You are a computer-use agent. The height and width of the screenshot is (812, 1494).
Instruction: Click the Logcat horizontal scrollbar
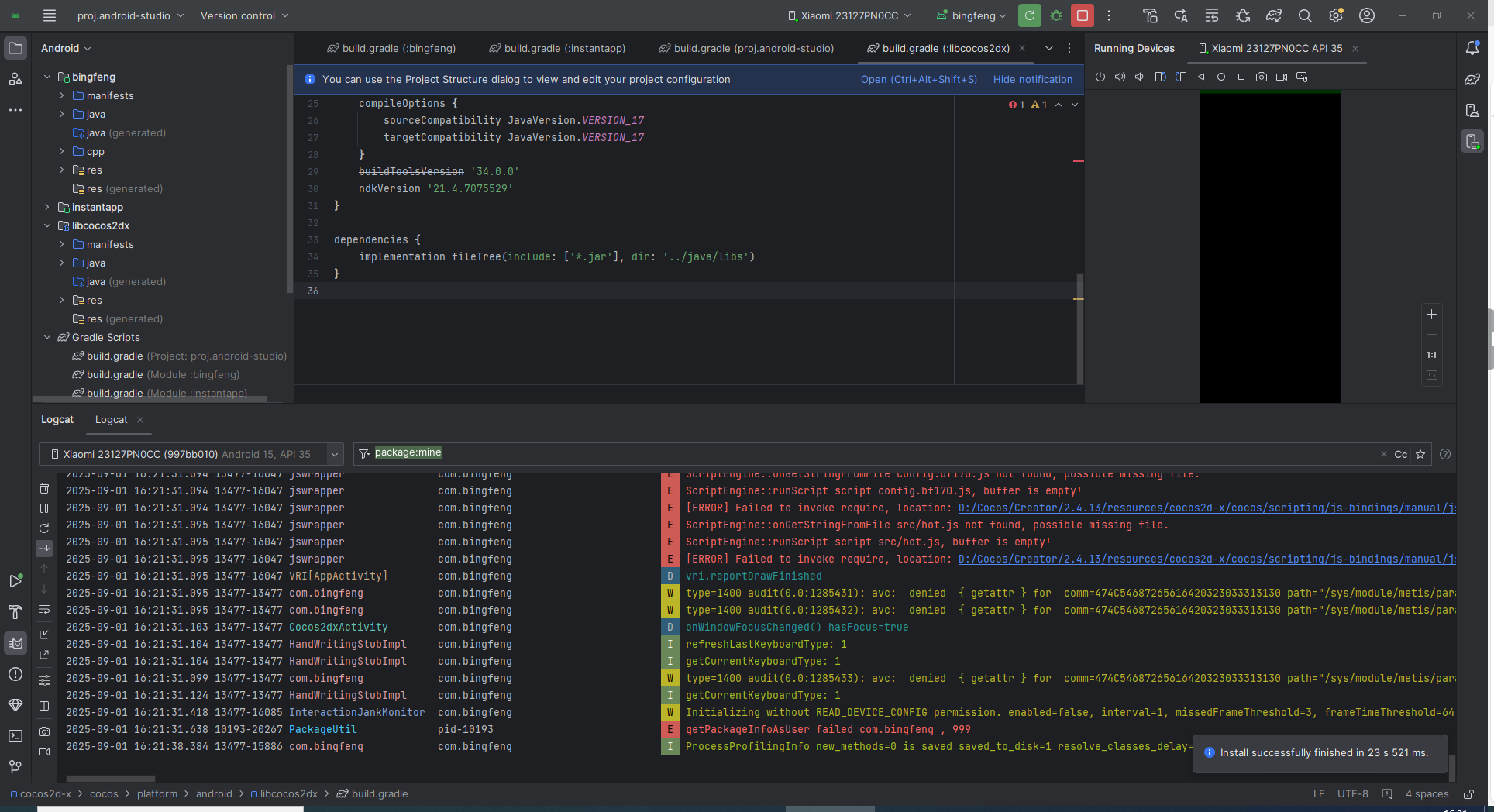111,779
